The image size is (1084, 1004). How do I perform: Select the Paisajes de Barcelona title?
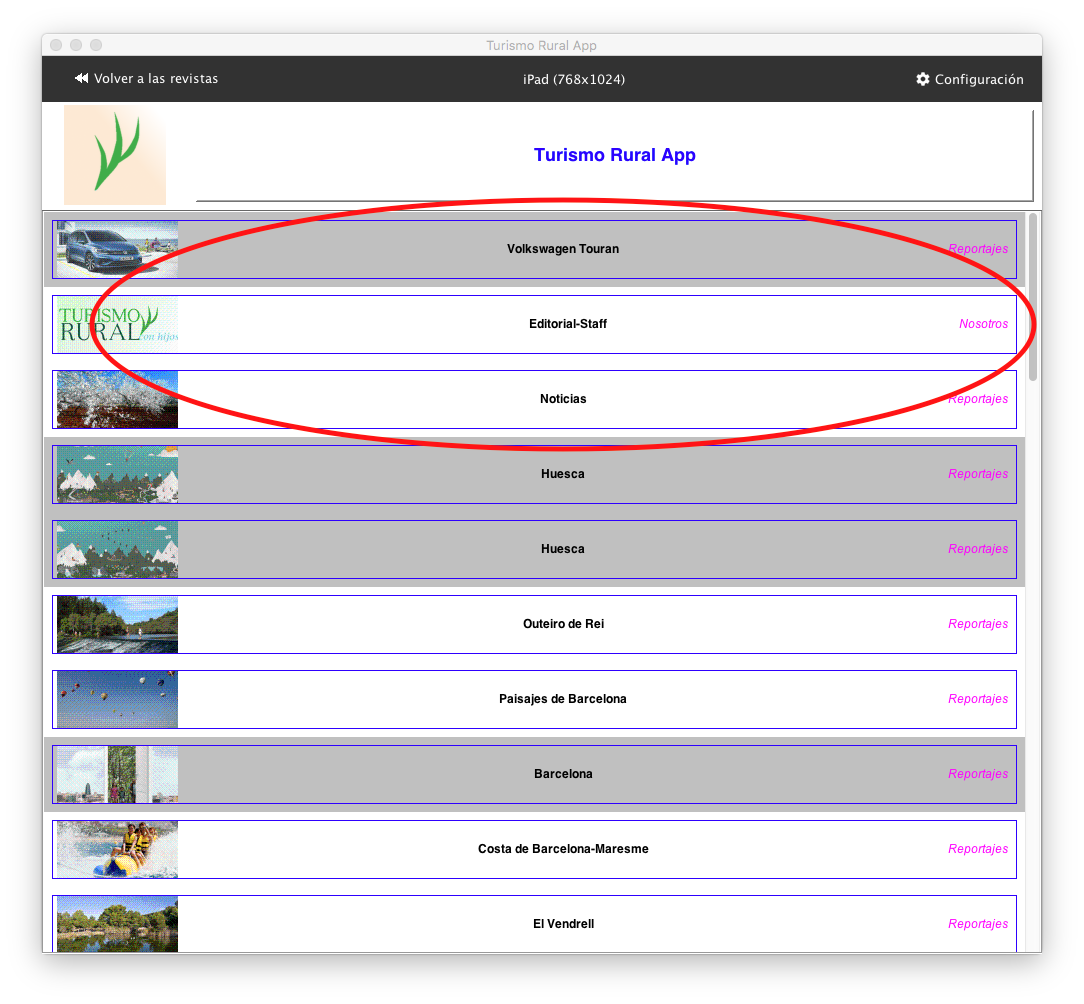[562, 699]
